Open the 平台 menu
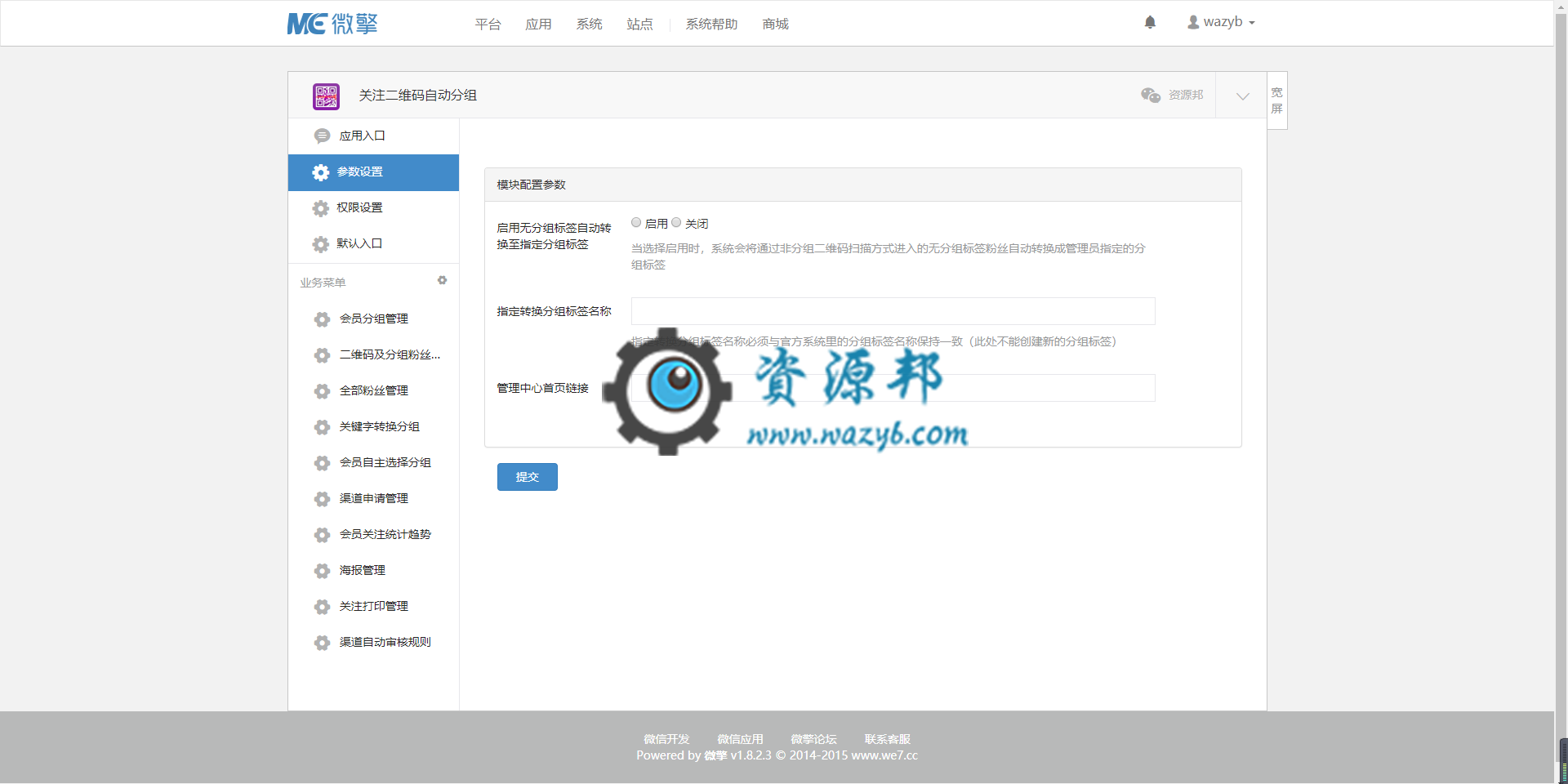 point(488,24)
